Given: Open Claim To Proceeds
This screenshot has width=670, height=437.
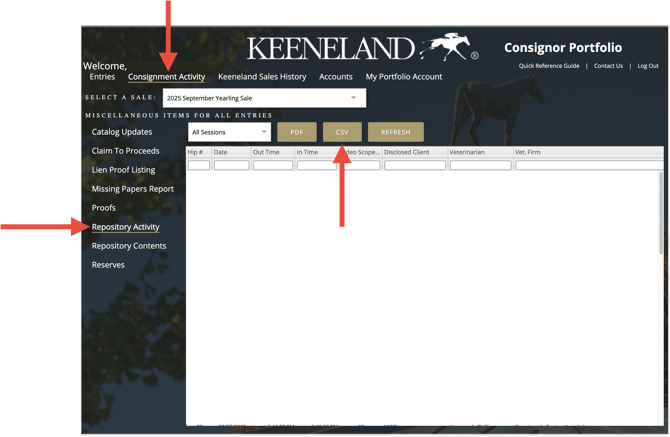Looking at the screenshot, I should click(x=125, y=151).
